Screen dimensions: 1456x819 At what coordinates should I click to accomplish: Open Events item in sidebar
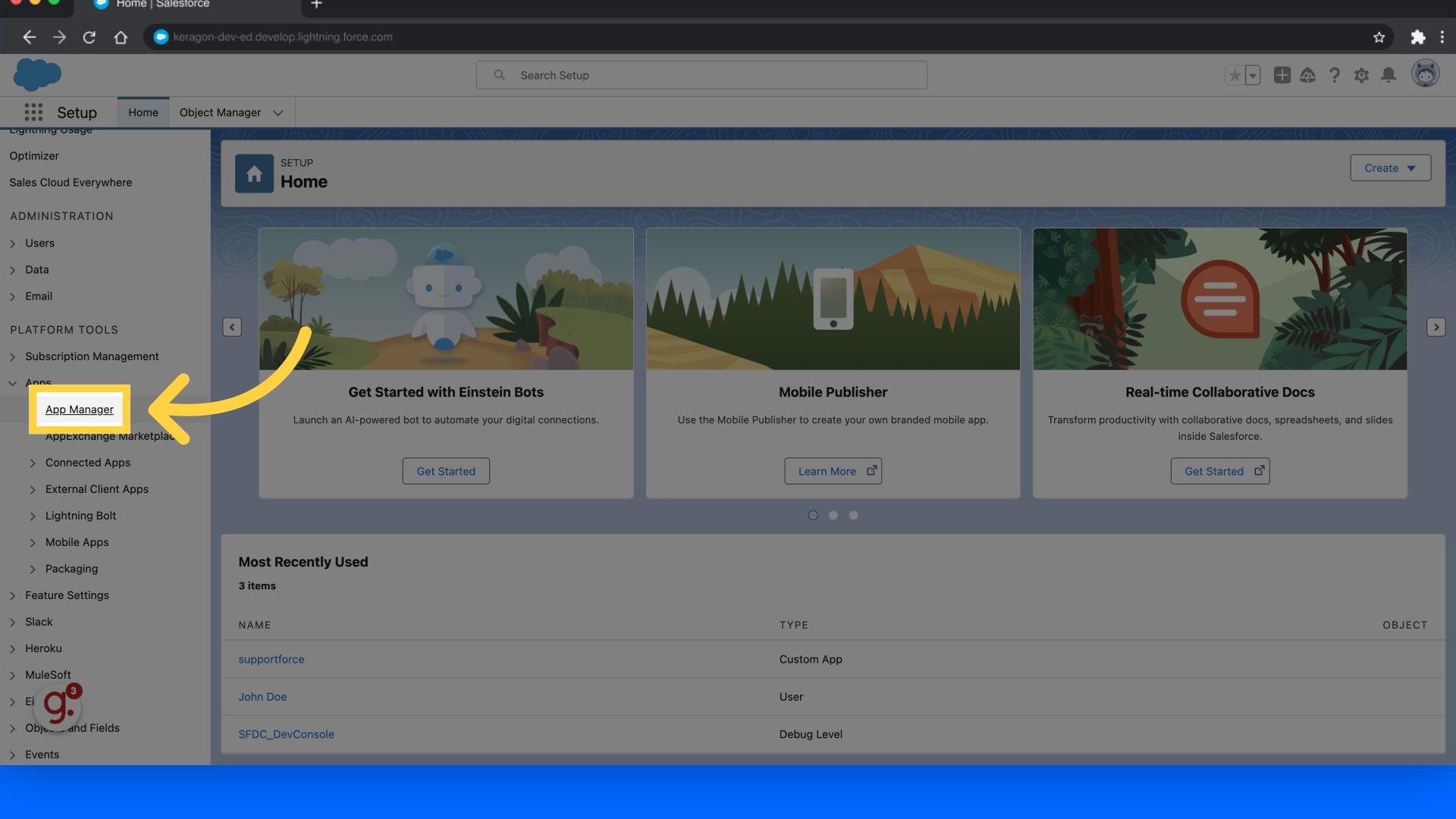[42, 755]
